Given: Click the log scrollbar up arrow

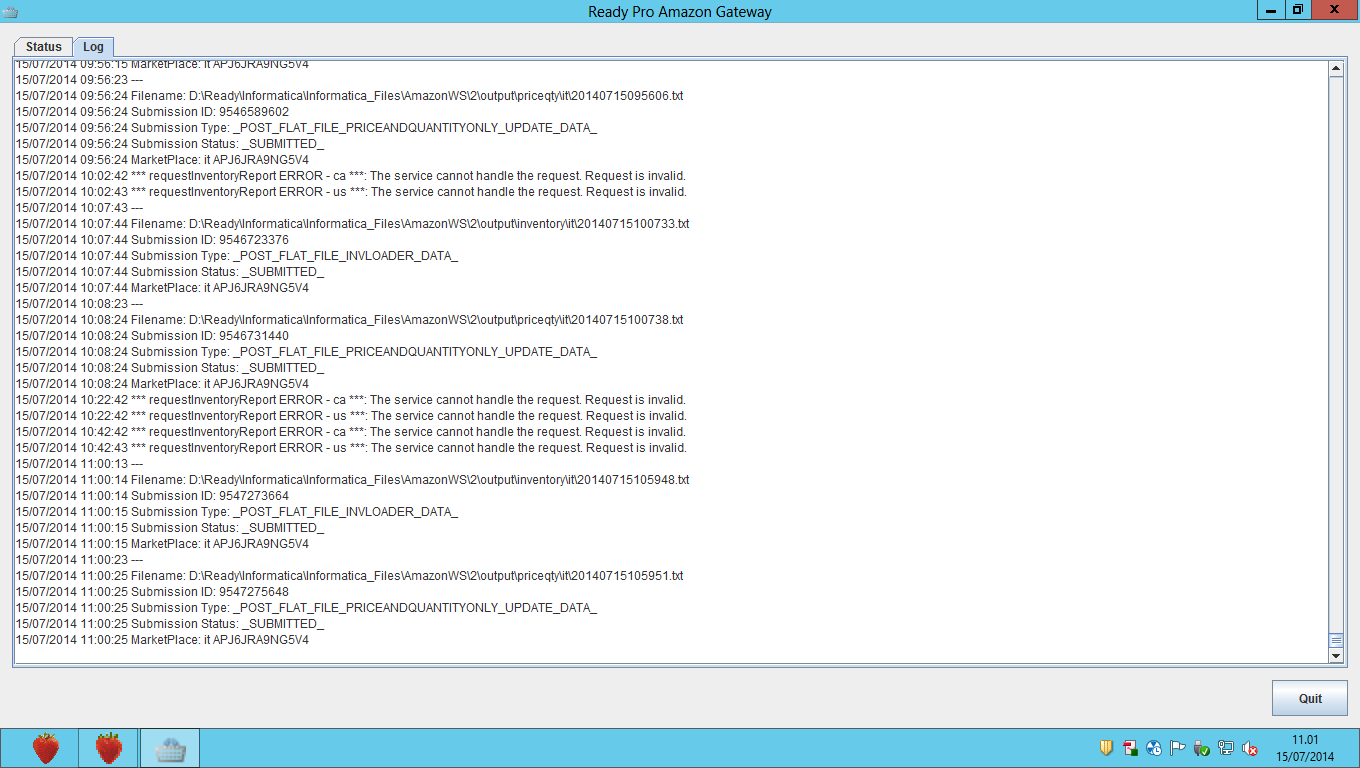Looking at the screenshot, I should pos(1336,69).
